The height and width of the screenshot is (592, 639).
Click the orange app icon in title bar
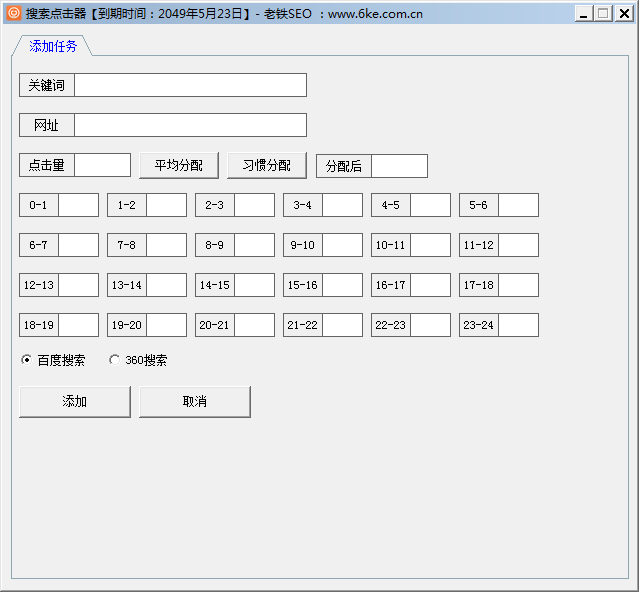[x=13, y=13]
